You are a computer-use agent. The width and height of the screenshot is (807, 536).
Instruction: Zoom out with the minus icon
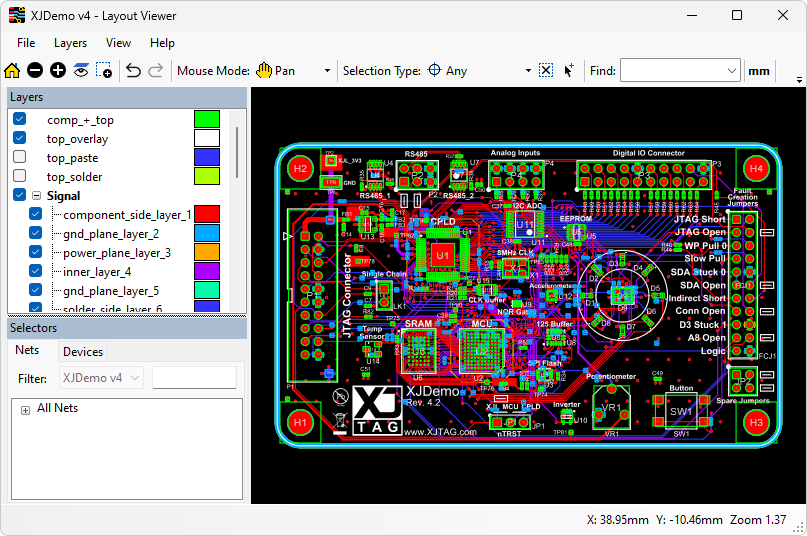pyautogui.click(x=35, y=71)
